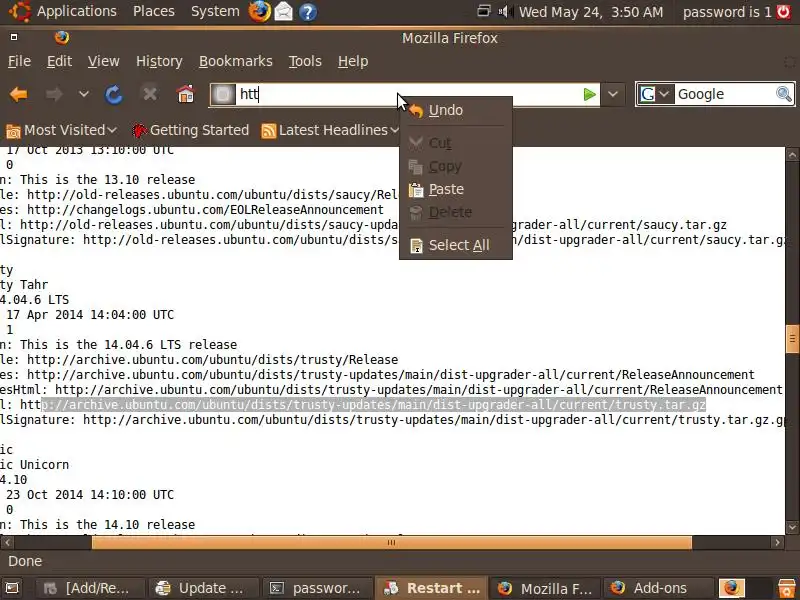Choose Paste in the context menu
Screen dimensions: 800x600
[456, 189]
